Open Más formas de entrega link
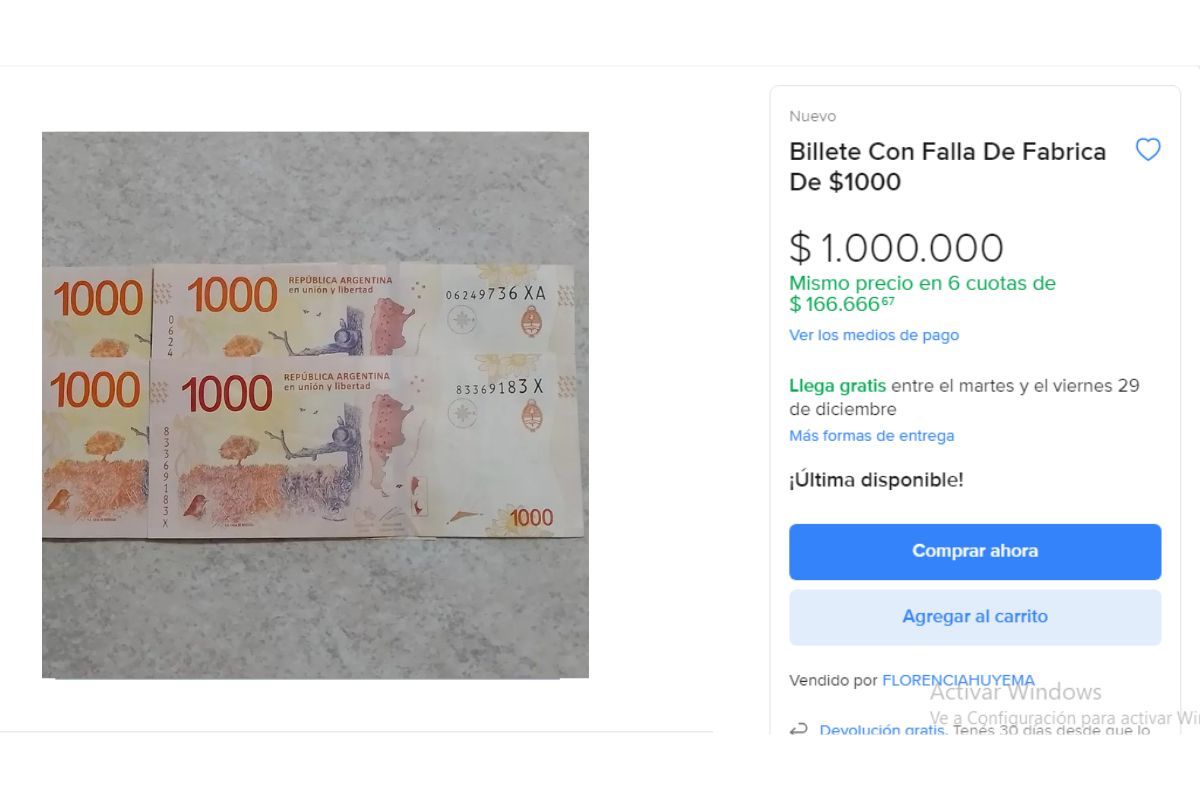 pos(872,435)
